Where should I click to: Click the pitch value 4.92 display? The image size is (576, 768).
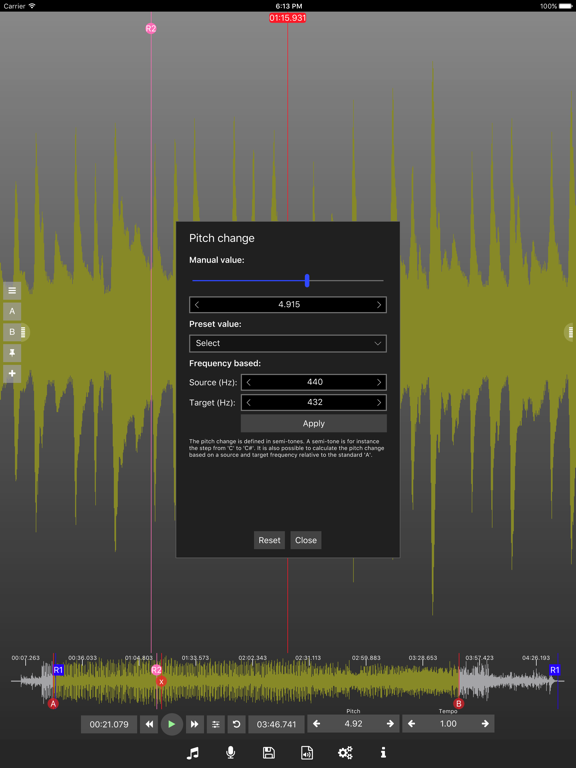click(x=353, y=724)
